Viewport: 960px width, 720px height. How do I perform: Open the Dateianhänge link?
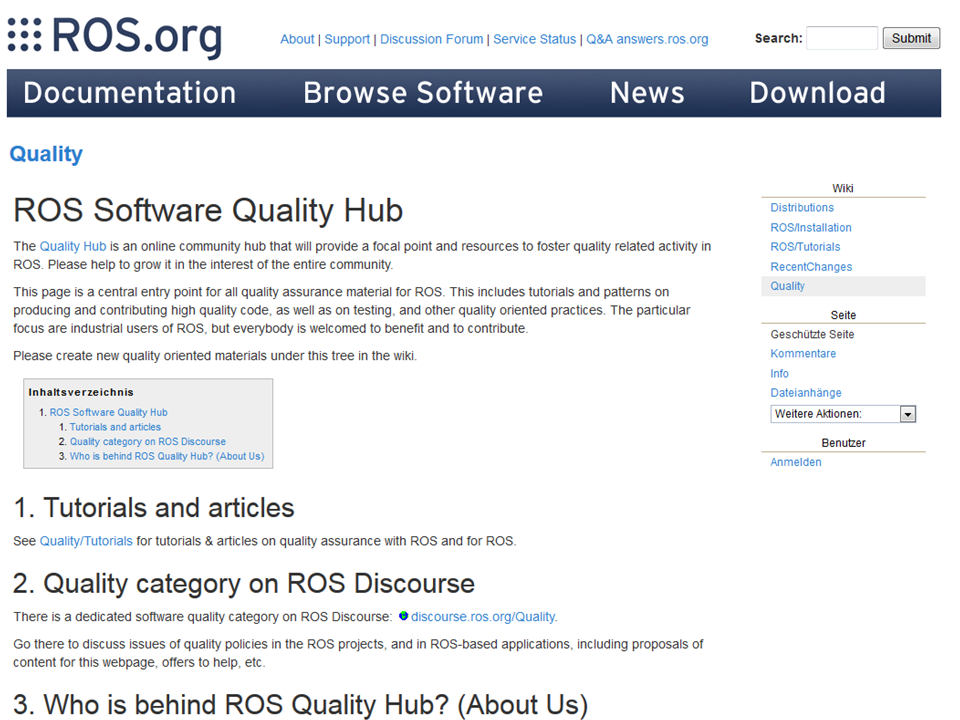pyautogui.click(x=806, y=393)
